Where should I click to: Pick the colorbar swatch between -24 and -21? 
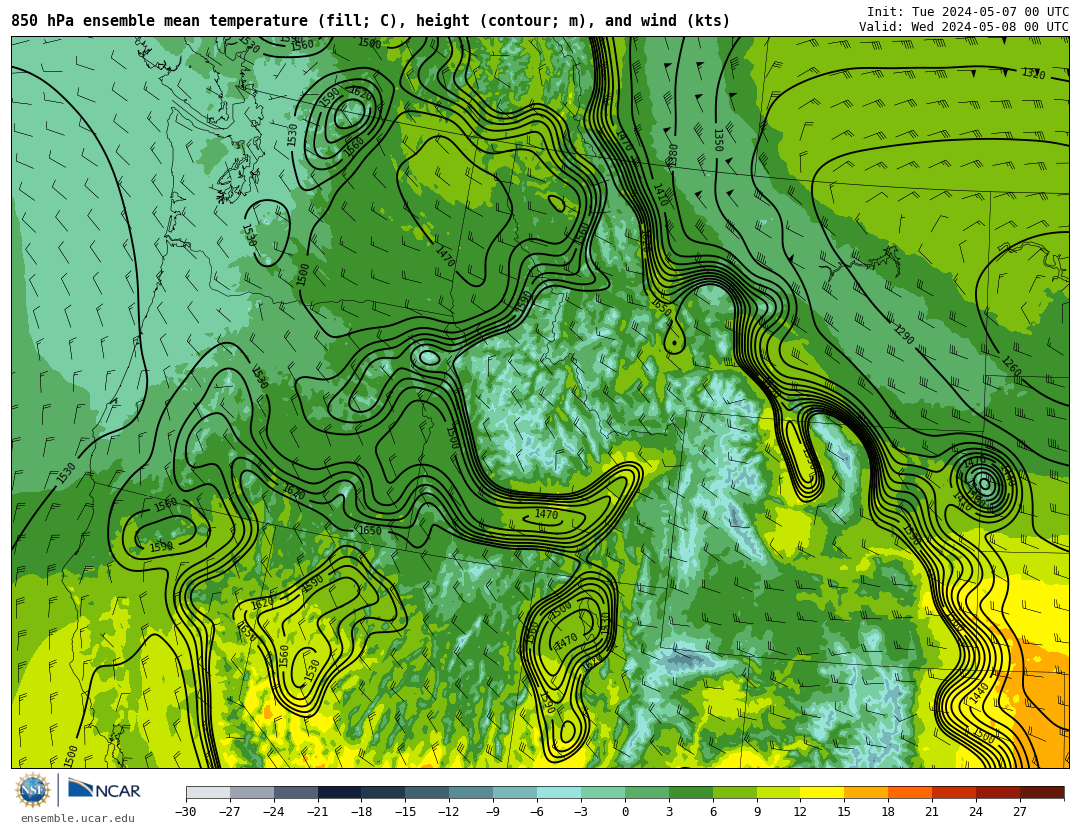coord(296,792)
